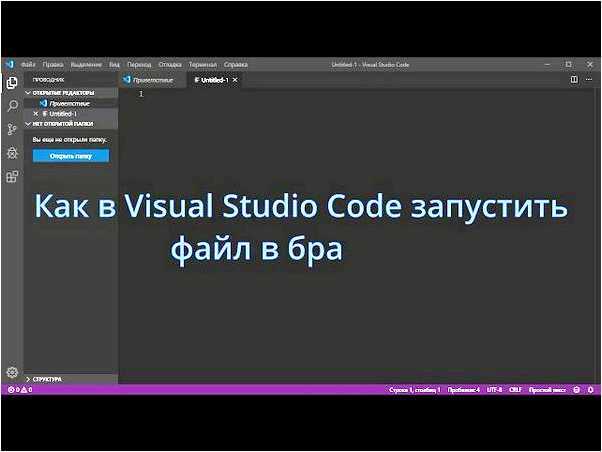
Task: Click the VS Code logo in title bar
Action: [10, 65]
